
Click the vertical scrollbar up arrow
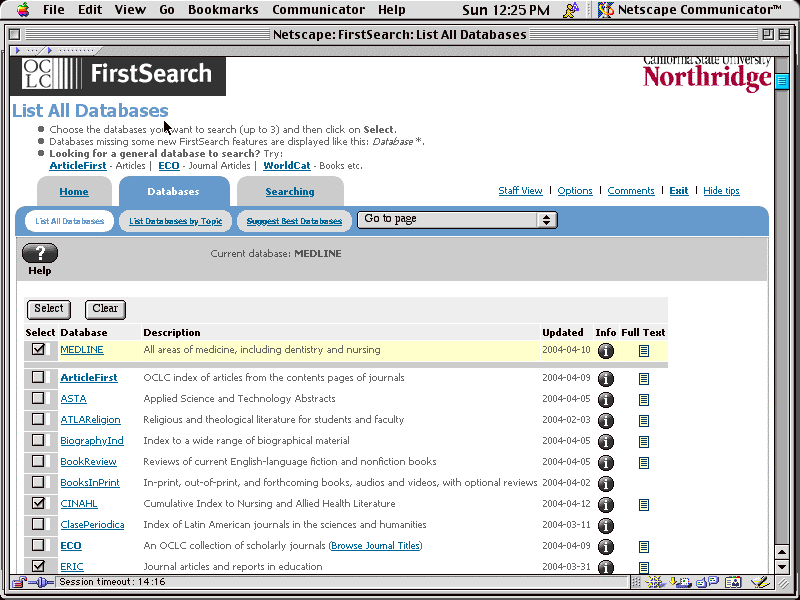782,552
